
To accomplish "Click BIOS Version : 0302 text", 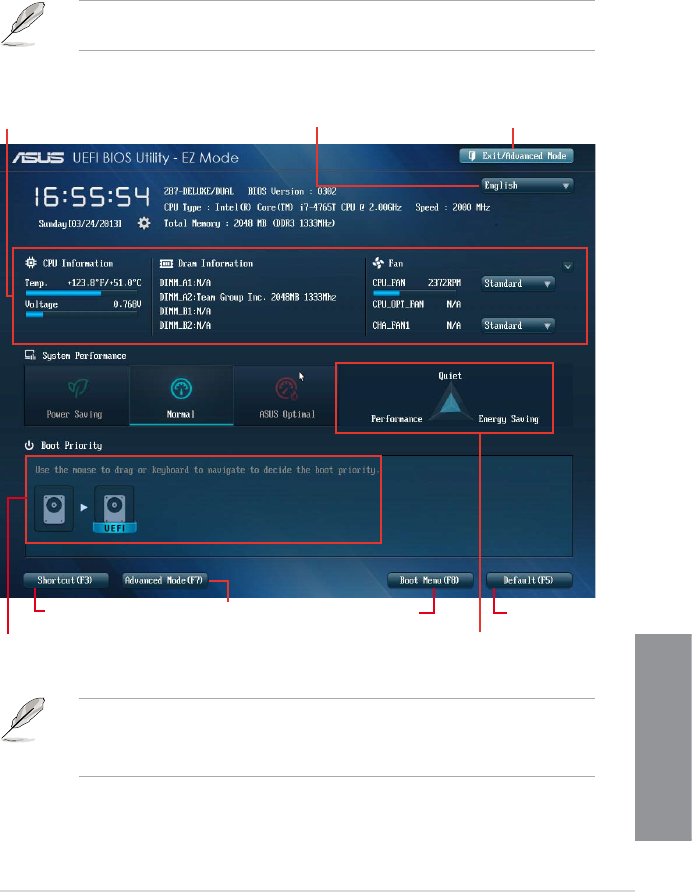I will [292, 192].
